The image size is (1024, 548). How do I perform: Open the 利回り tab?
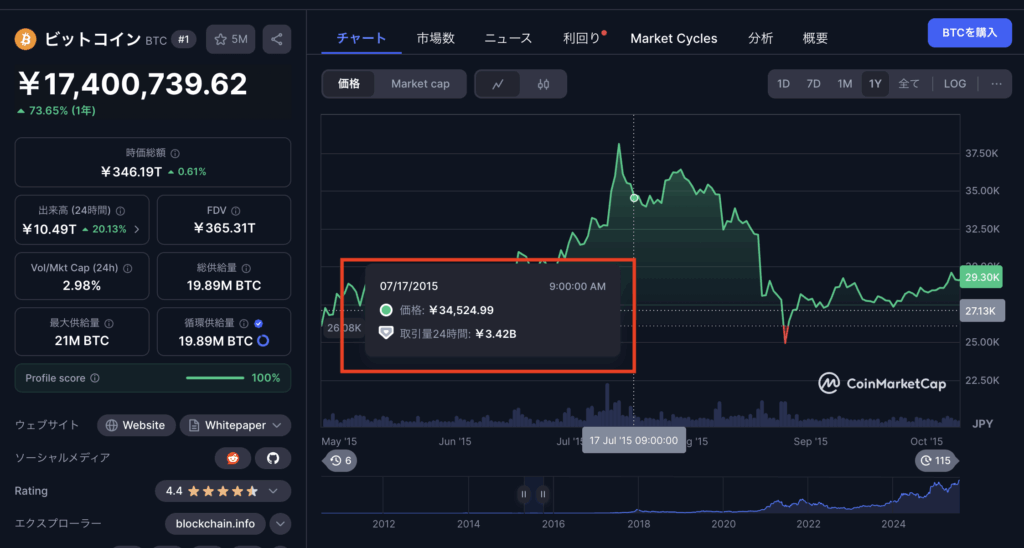tap(581, 39)
